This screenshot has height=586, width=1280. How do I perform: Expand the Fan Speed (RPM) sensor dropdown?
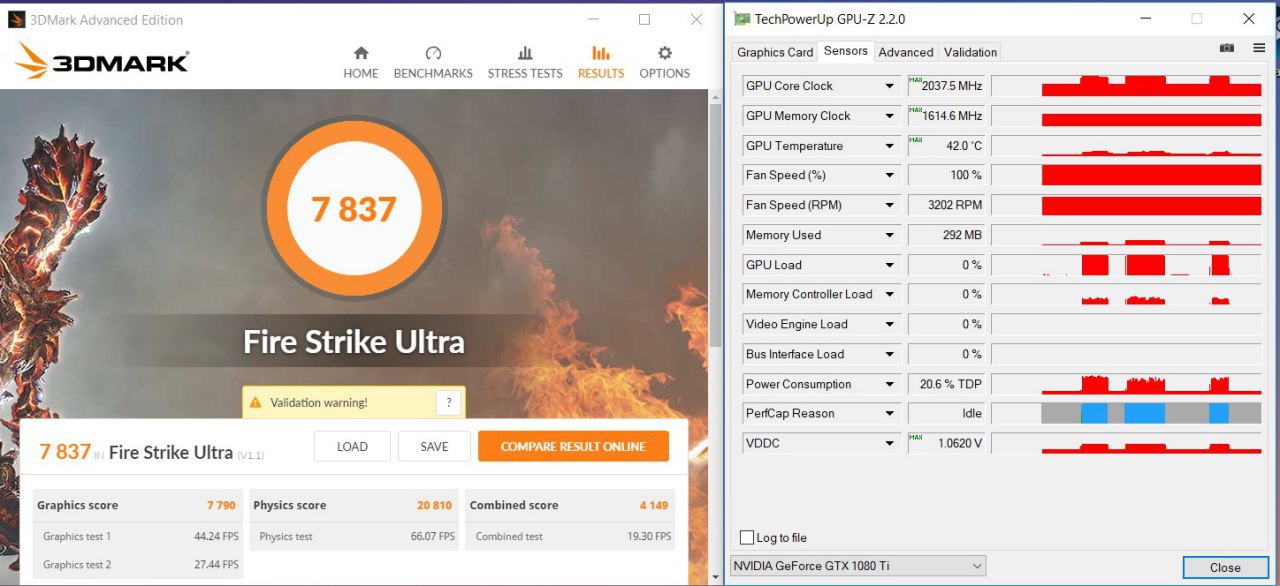tap(889, 205)
